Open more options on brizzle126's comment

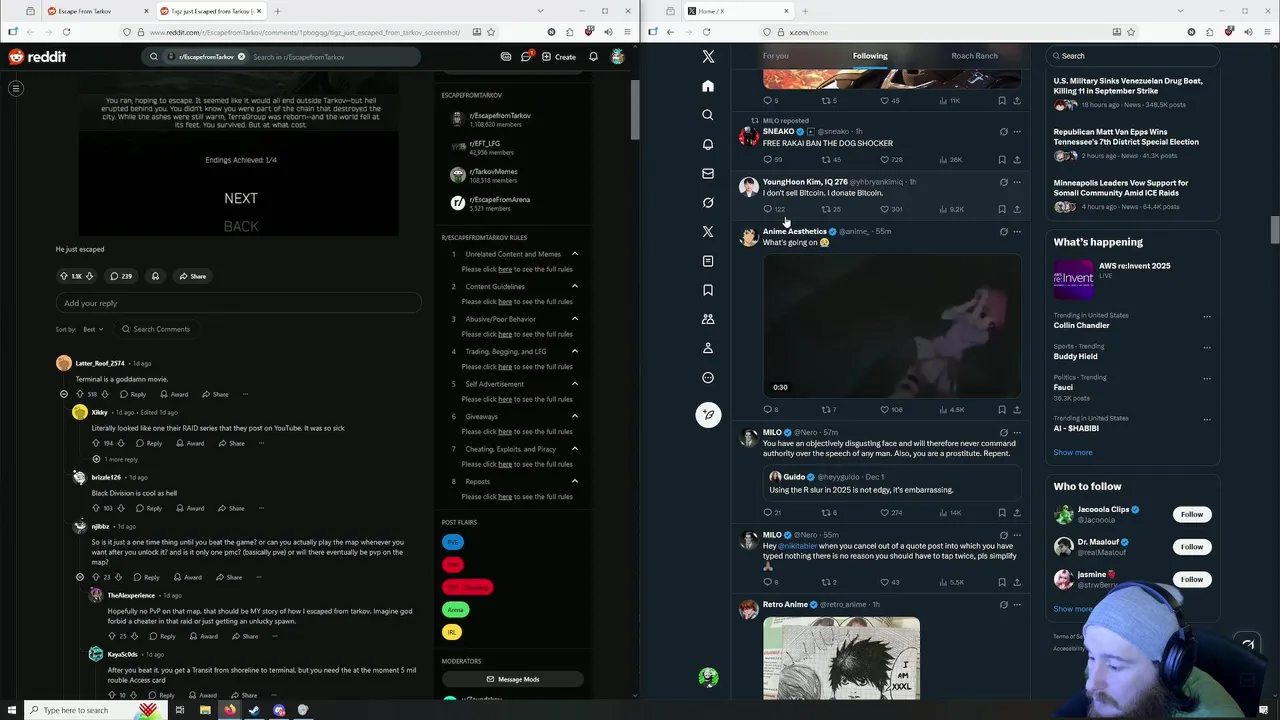(261, 508)
